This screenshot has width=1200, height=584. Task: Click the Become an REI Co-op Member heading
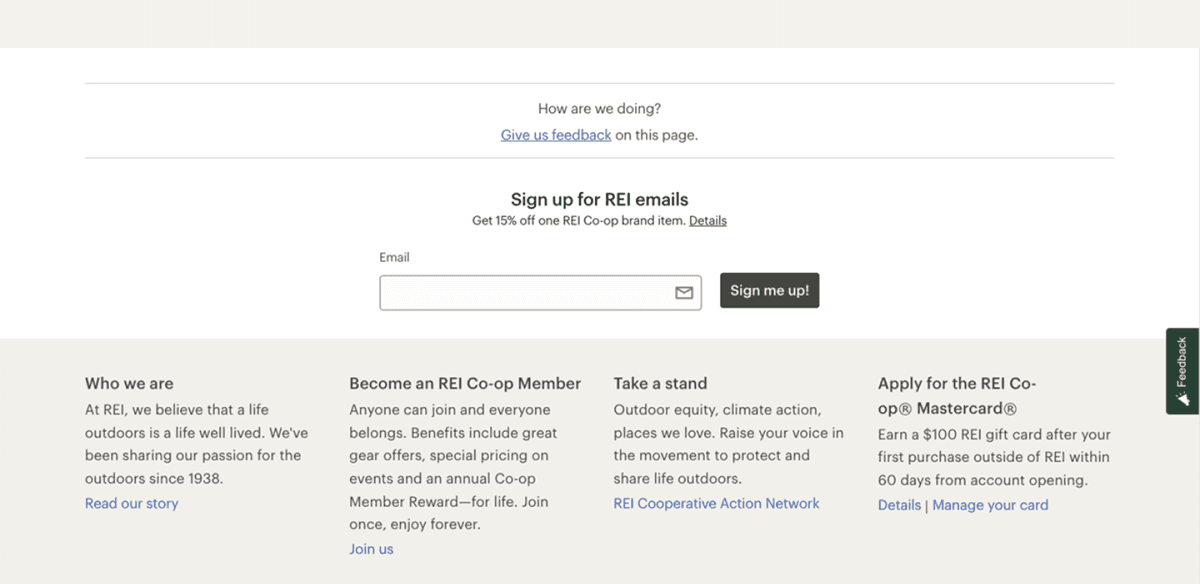[x=465, y=383]
